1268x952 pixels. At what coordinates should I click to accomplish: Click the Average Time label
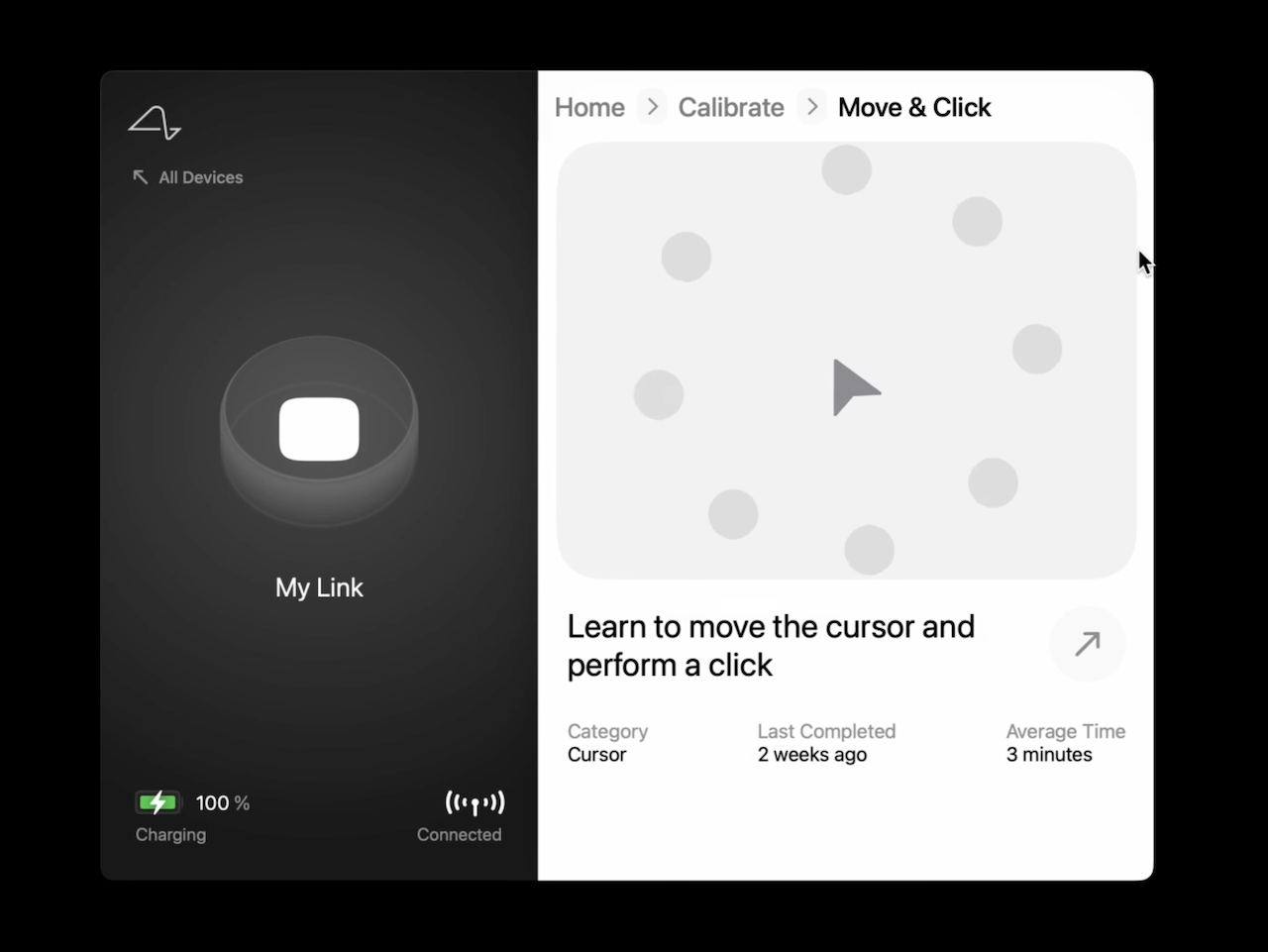pos(1066,731)
